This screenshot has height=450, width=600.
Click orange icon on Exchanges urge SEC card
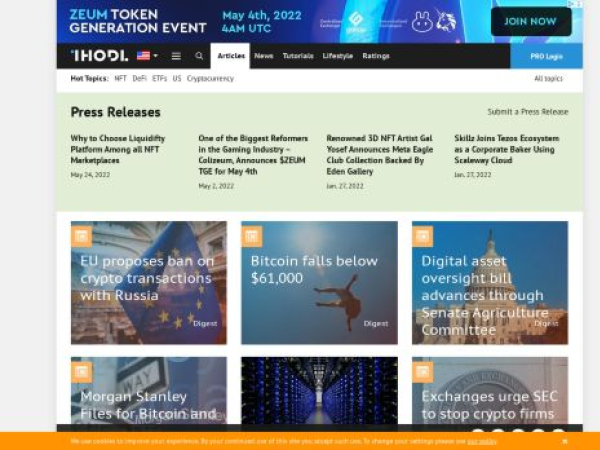click(x=422, y=372)
